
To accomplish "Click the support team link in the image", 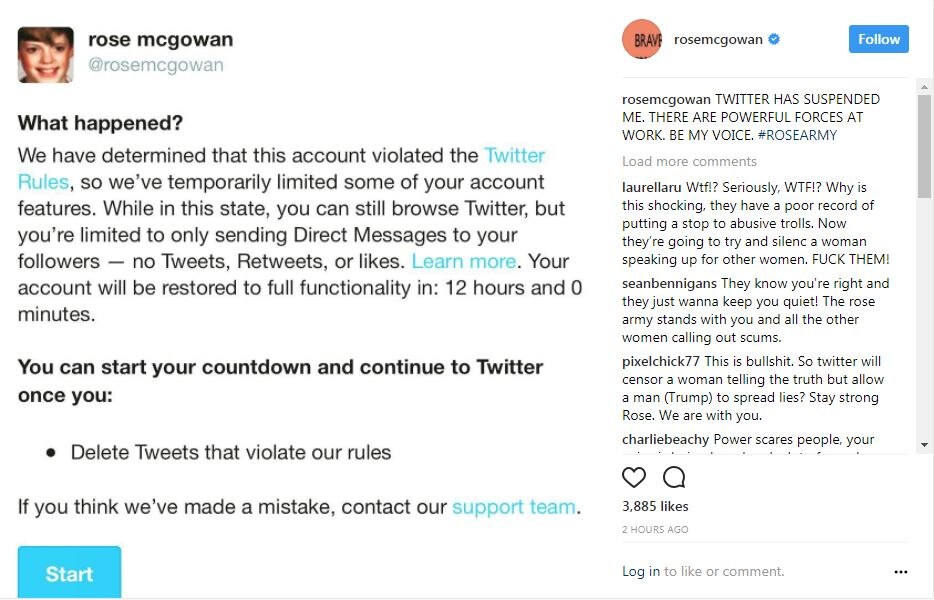I will (513, 507).
